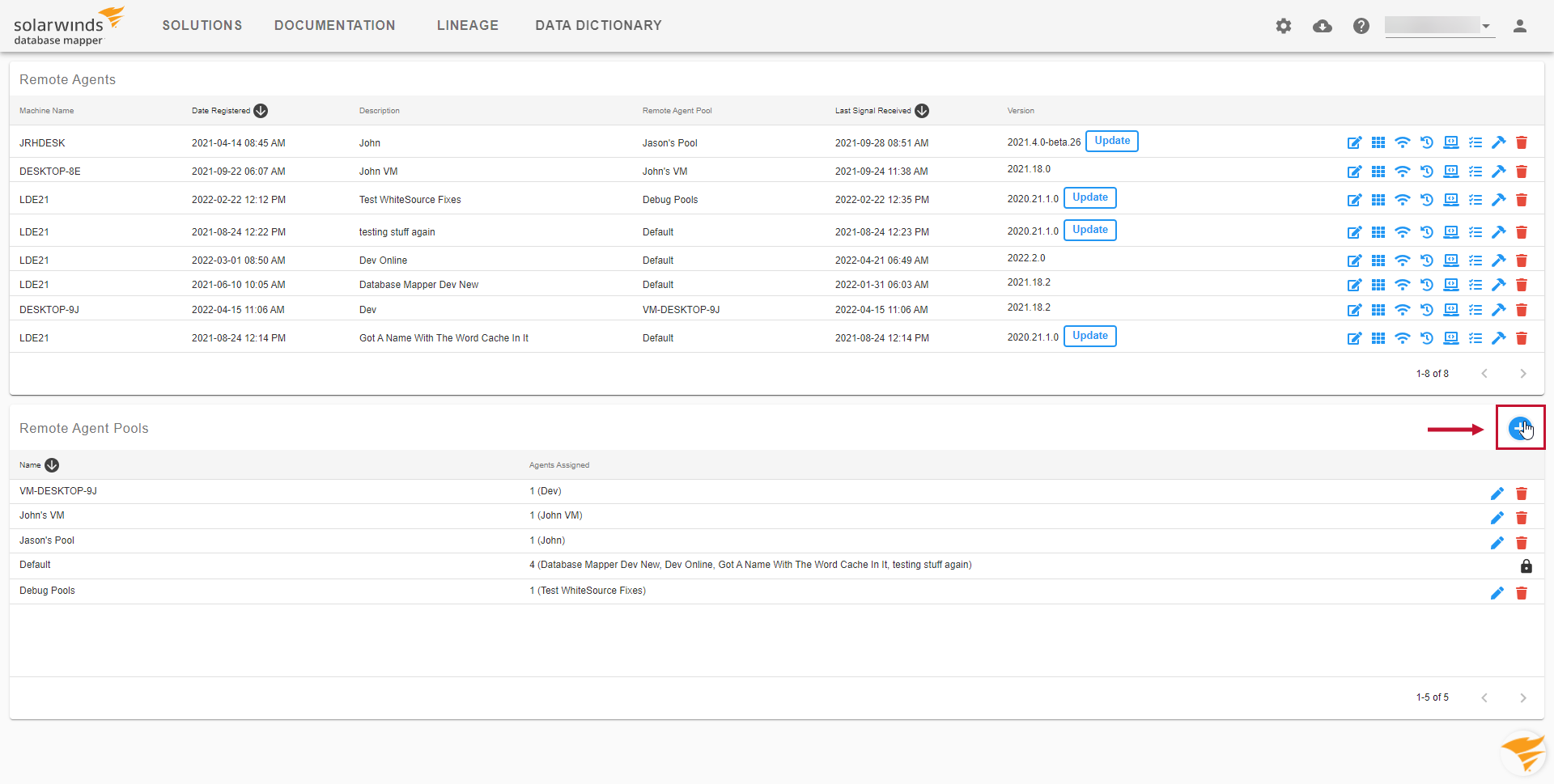
Task: Delete the Got A Name With The Word agent
Action: [1522, 338]
